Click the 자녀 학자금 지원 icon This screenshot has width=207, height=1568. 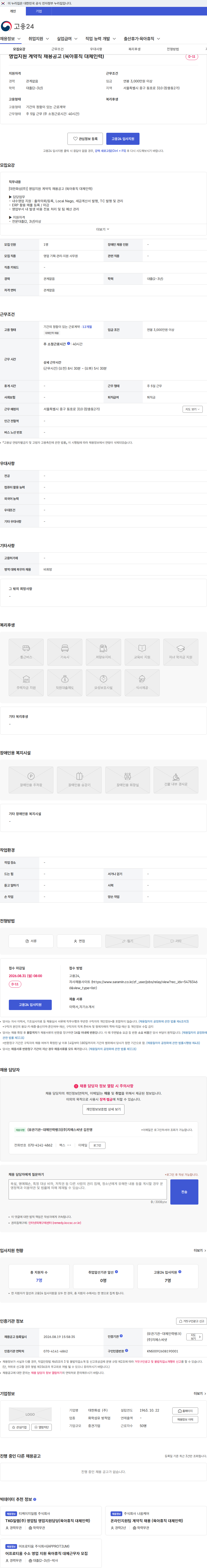point(181,652)
